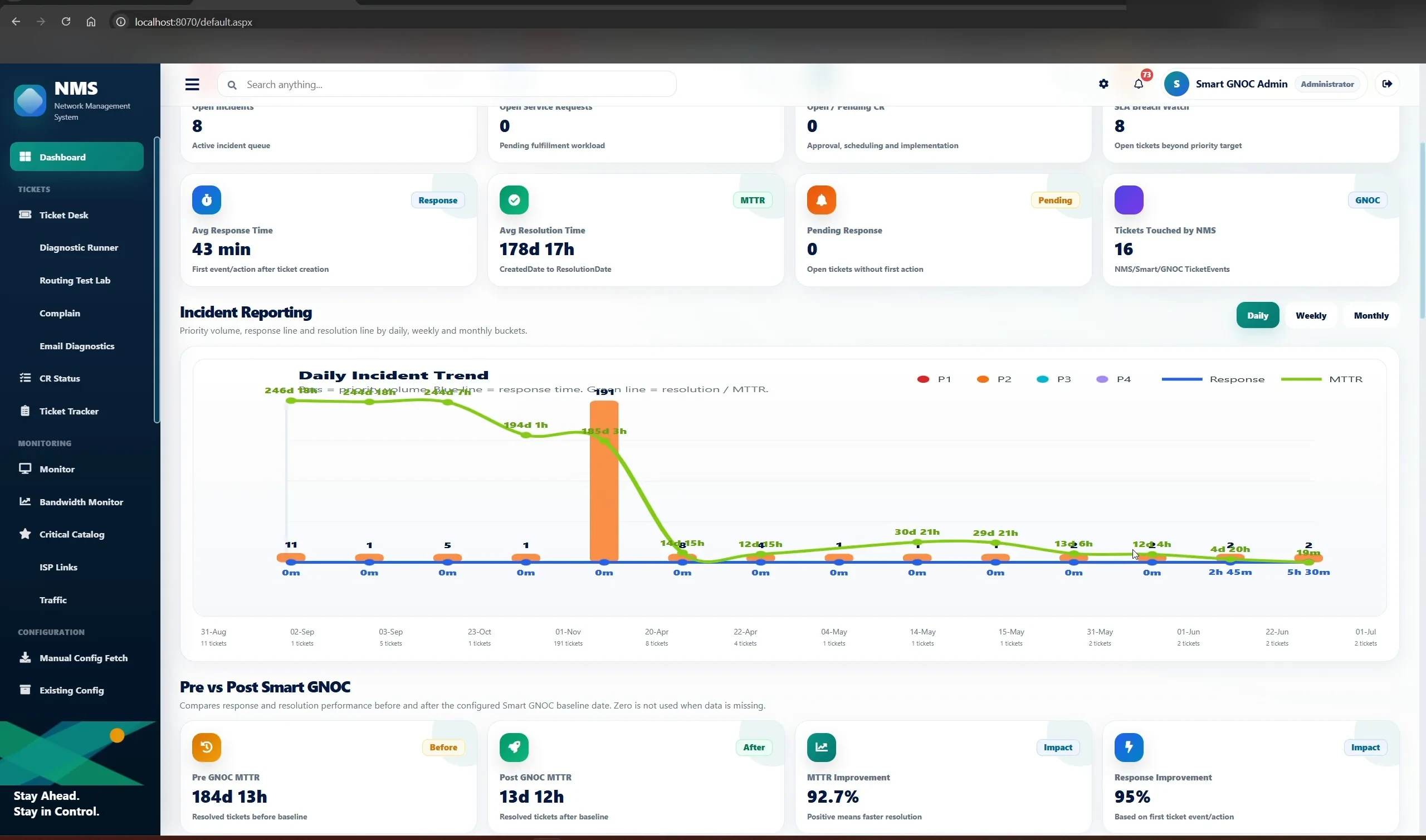
Task: Click the Post GNOC MTTR rocket icon
Action: pos(514,747)
